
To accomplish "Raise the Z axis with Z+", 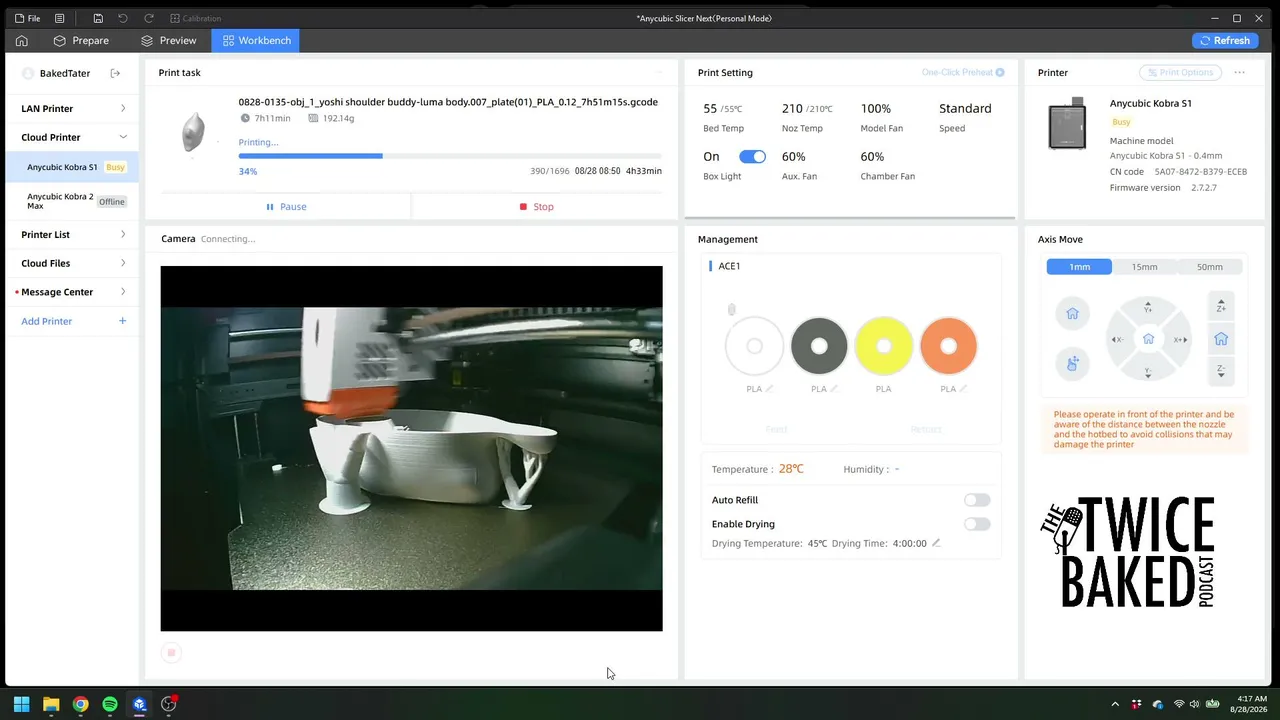I will tap(1221, 306).
